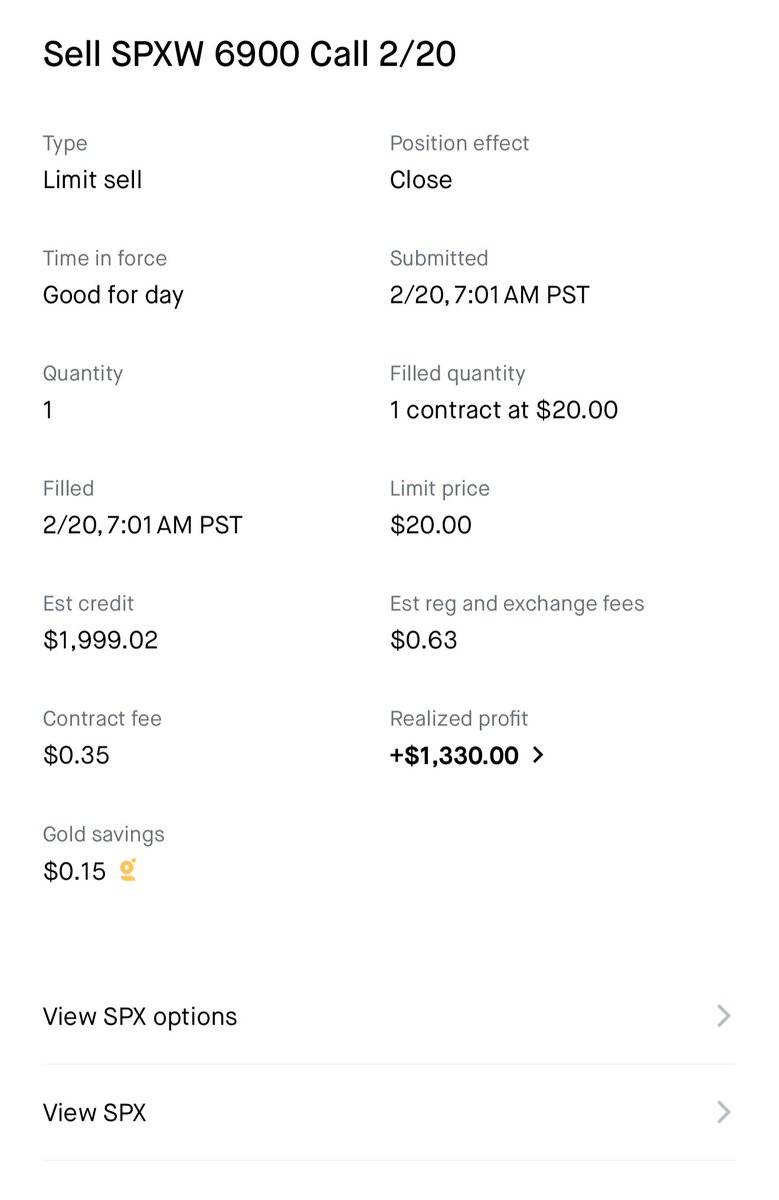Open the View SPX options link
The image size is (779, 1200).
pyautogui.click(x=140, y=1016)
